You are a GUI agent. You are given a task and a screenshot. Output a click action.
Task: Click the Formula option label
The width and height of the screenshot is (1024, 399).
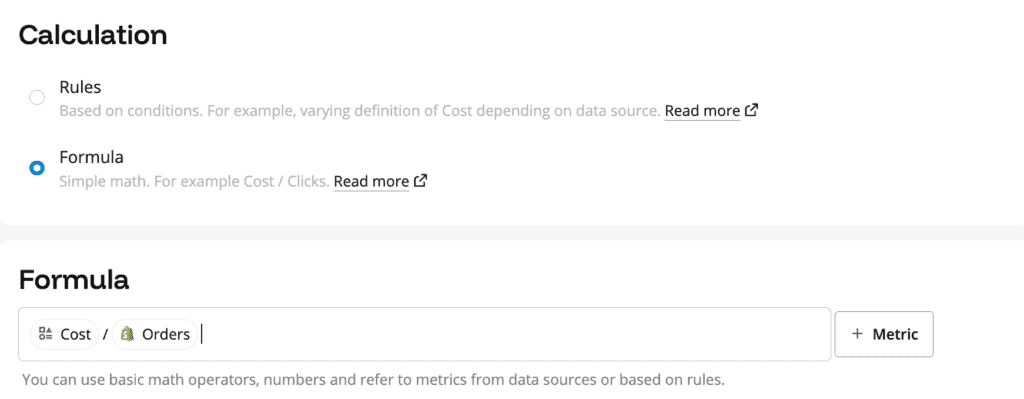click(x=91, y=157)
